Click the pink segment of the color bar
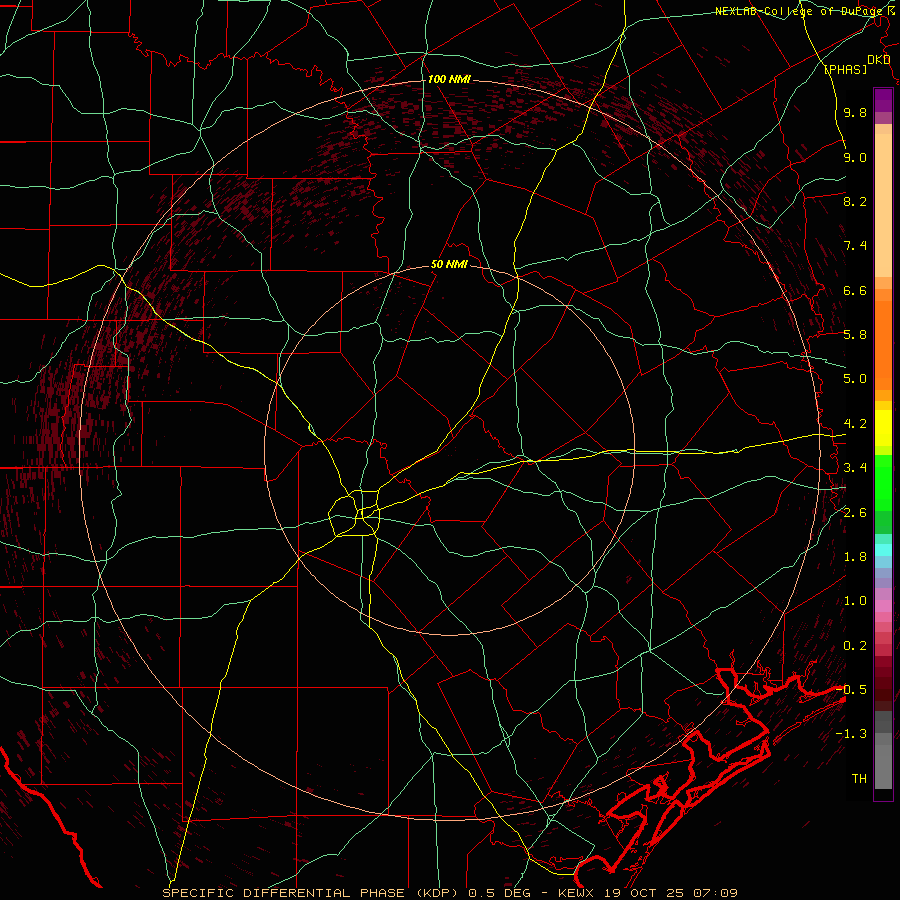The width and height of the screenshot is (900, 900). tap(883, 606)
